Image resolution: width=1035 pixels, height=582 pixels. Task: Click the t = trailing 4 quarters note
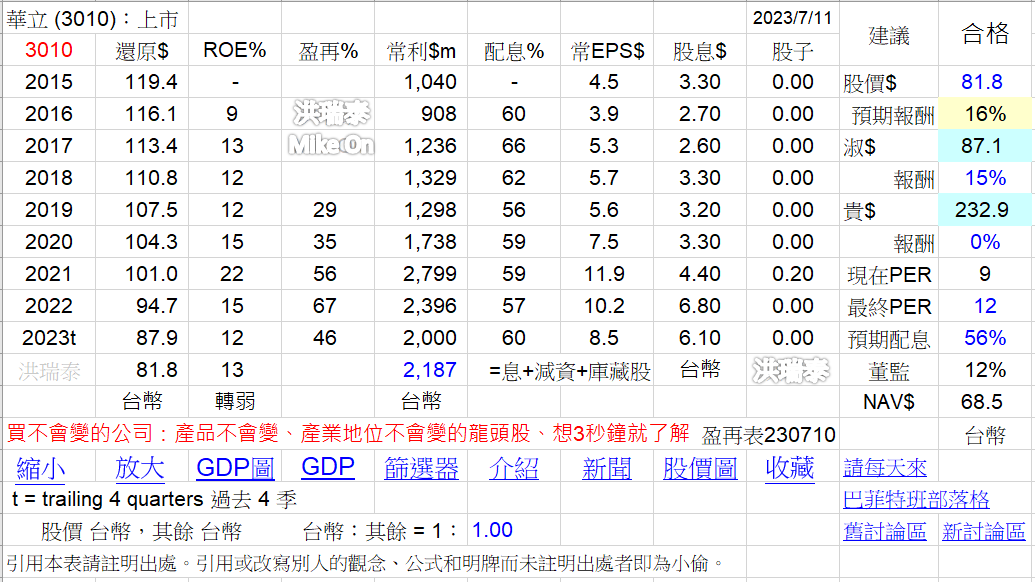154,500
